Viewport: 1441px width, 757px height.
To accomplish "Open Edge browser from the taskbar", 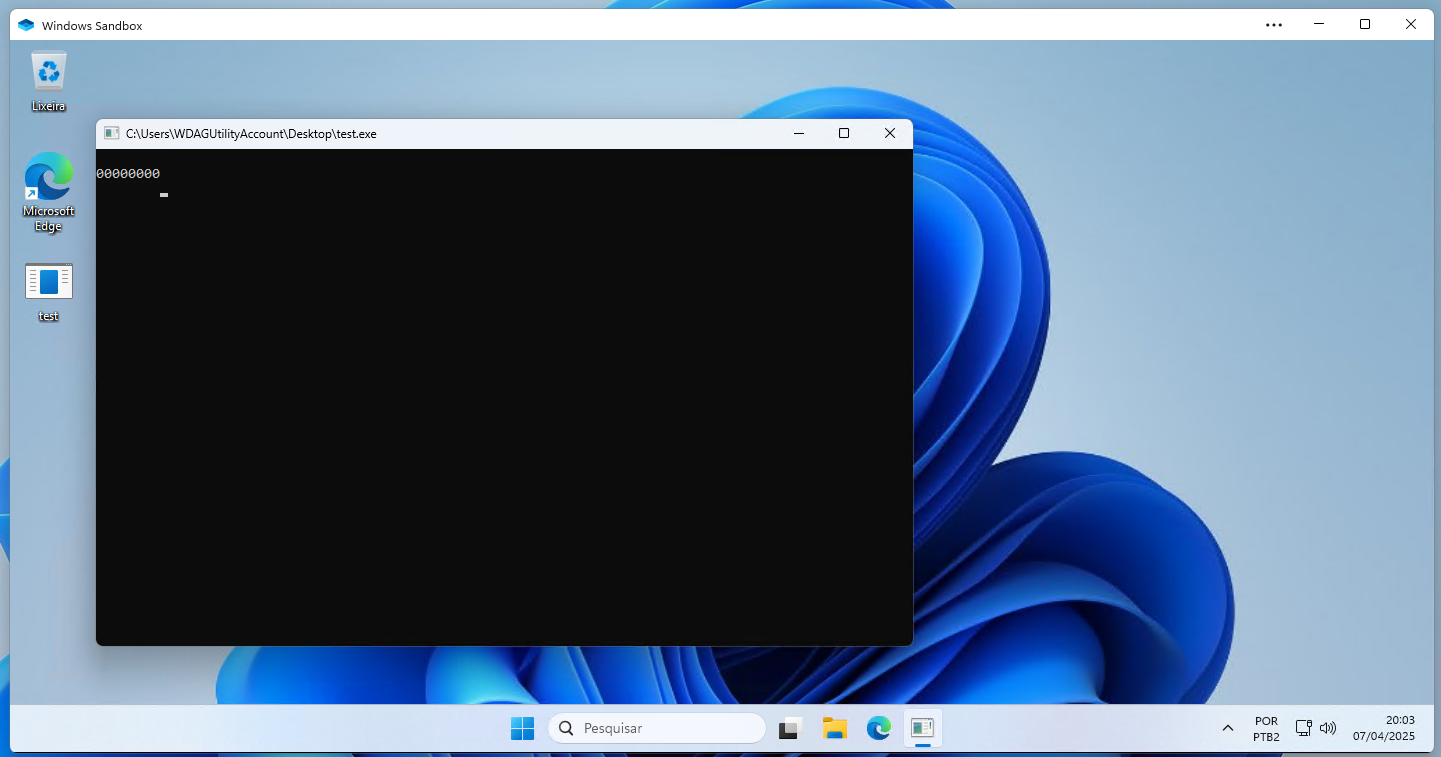I will (x=878, y=728).
